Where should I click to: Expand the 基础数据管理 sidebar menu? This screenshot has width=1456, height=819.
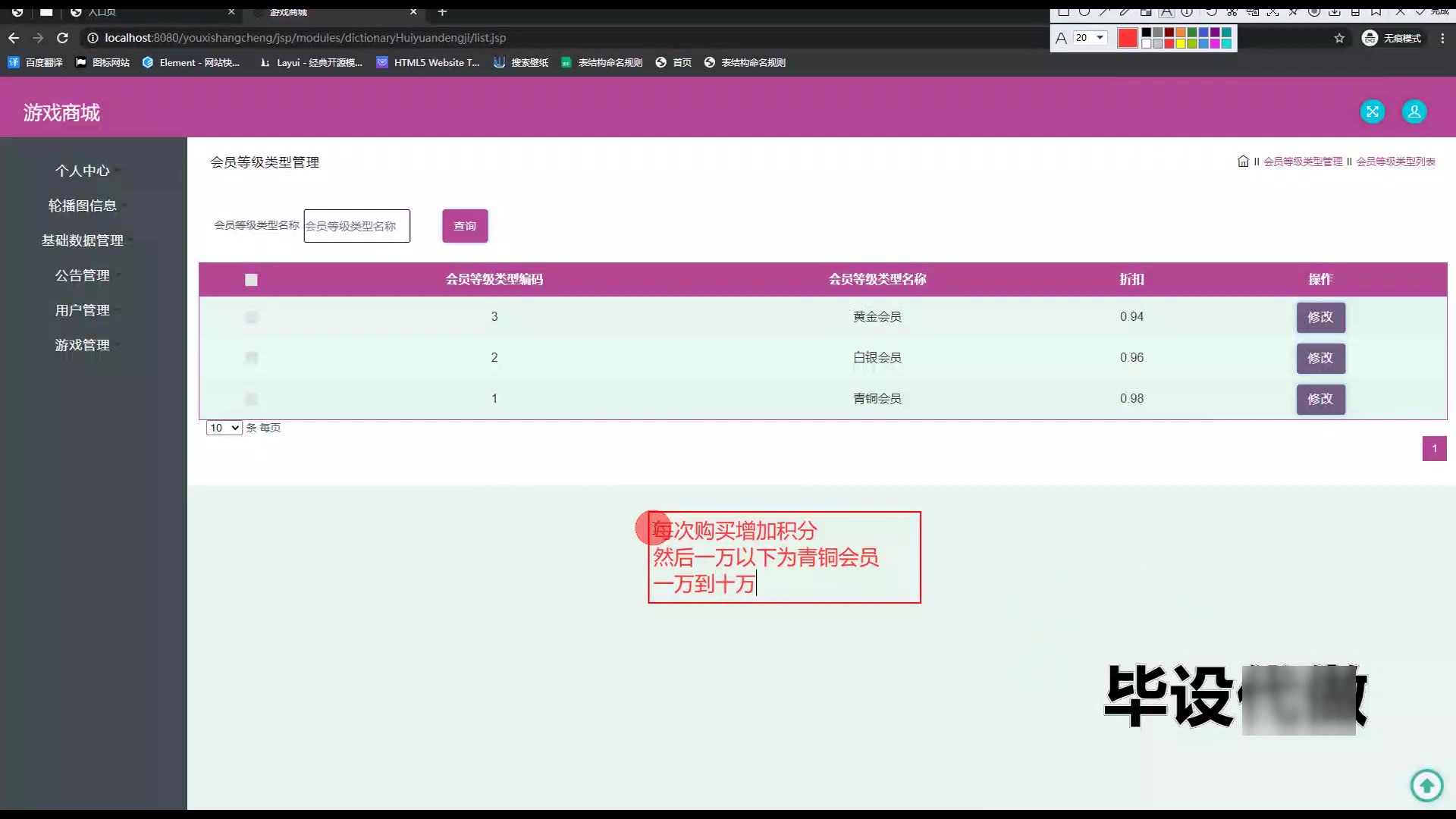tap(82, 240)
